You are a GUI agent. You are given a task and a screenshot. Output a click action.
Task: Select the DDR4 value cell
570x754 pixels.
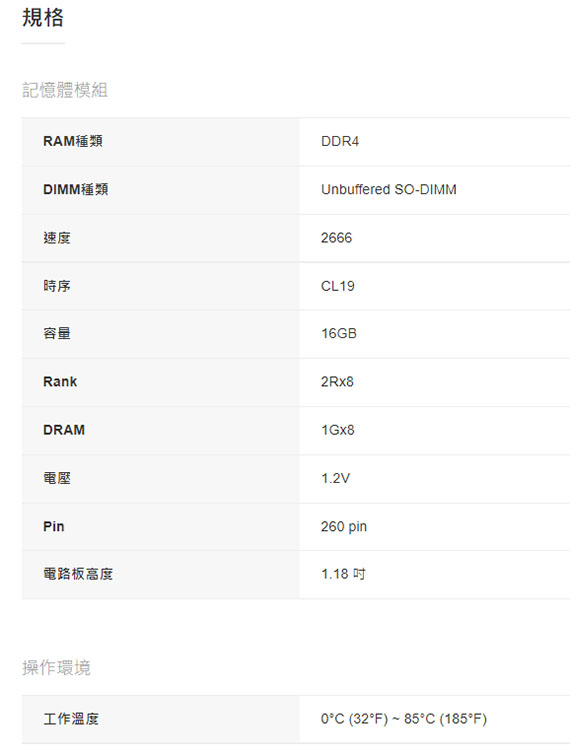[340, 141]
